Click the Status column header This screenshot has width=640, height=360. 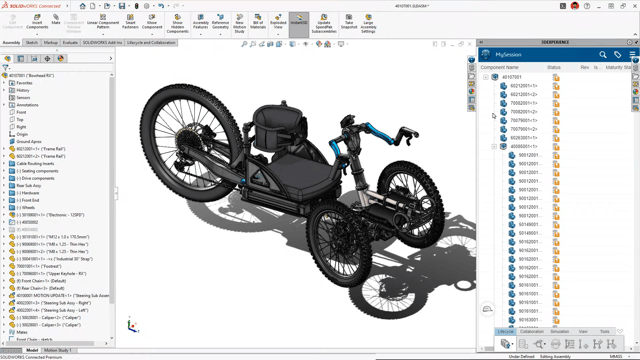[x=554, y=67]
